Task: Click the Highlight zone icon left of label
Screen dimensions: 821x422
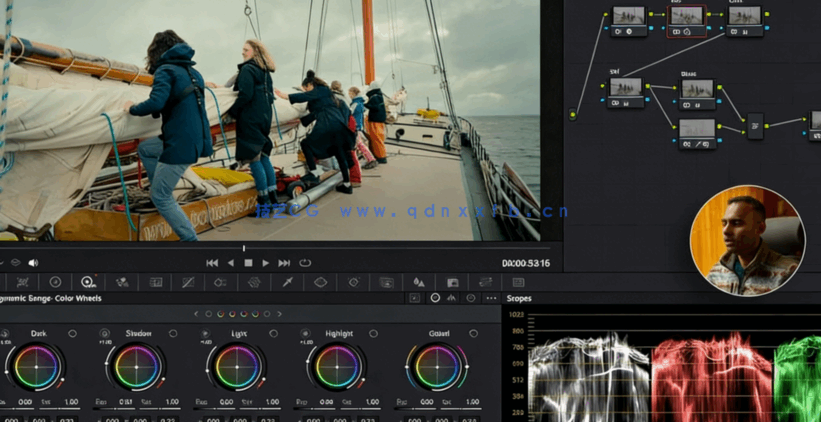Action: coord(305,334)
